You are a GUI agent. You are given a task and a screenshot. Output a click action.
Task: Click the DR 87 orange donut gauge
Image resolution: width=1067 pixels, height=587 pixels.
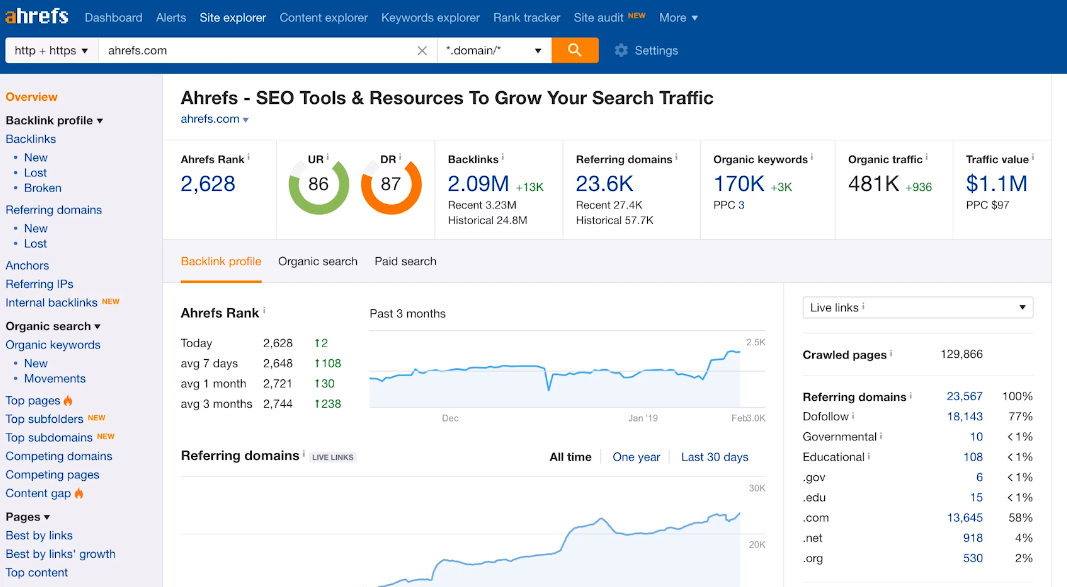pyautogui.click(x=391, y=184)
